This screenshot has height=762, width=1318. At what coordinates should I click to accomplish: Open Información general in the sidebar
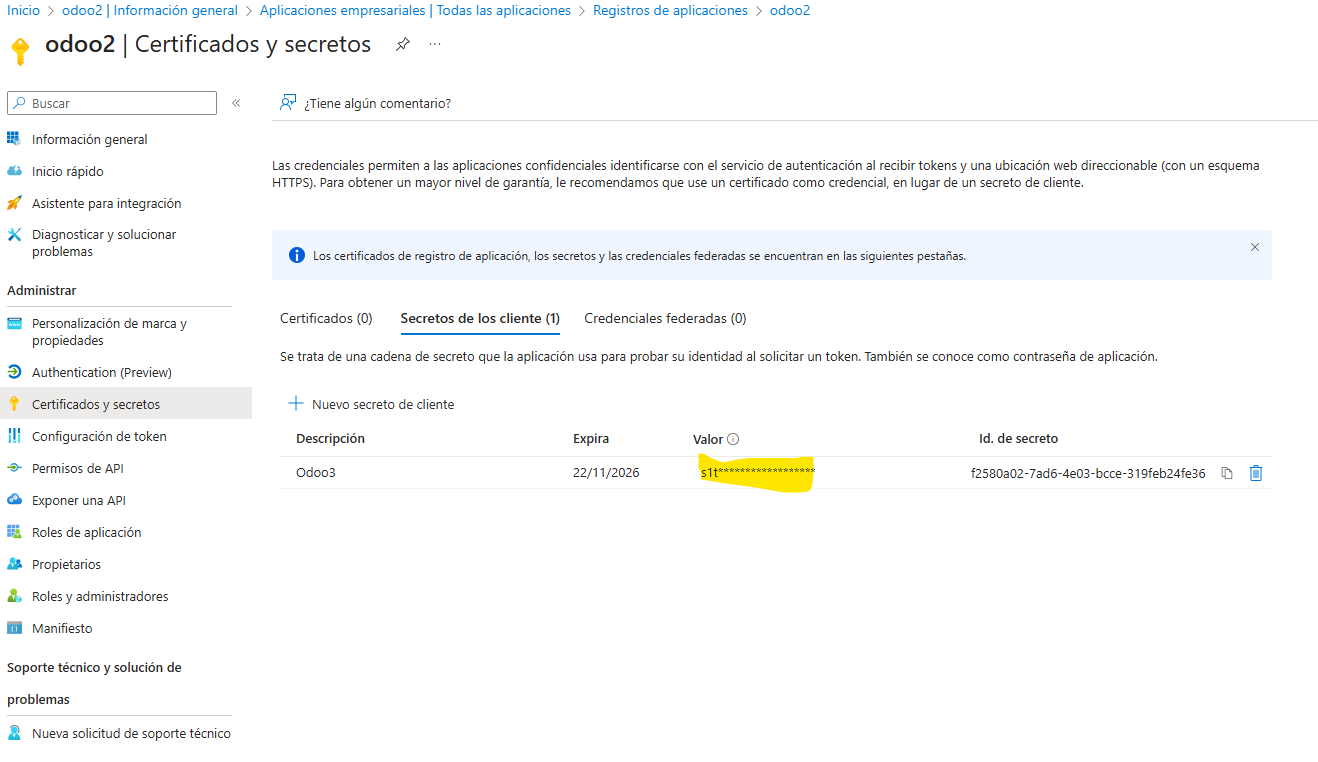(90, 139)
